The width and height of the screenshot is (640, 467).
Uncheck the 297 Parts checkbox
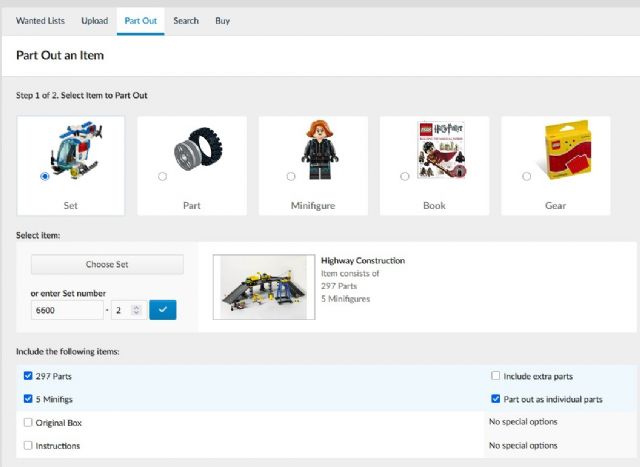(27, 376)
